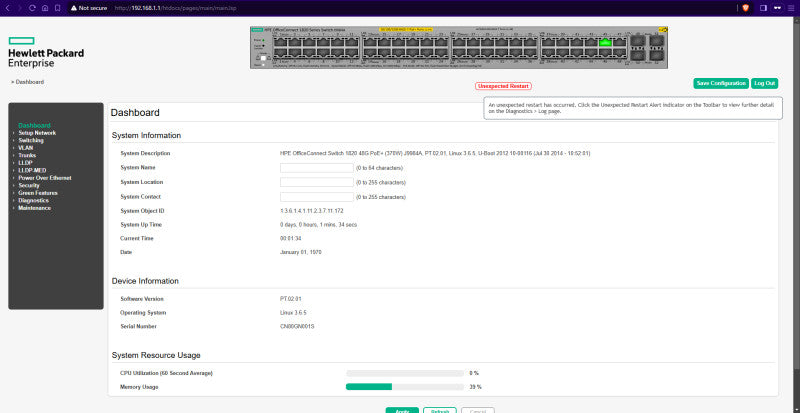Screen dimensions: 800x413
Task: Click the System Resource Usage heading
Action: 156,355
